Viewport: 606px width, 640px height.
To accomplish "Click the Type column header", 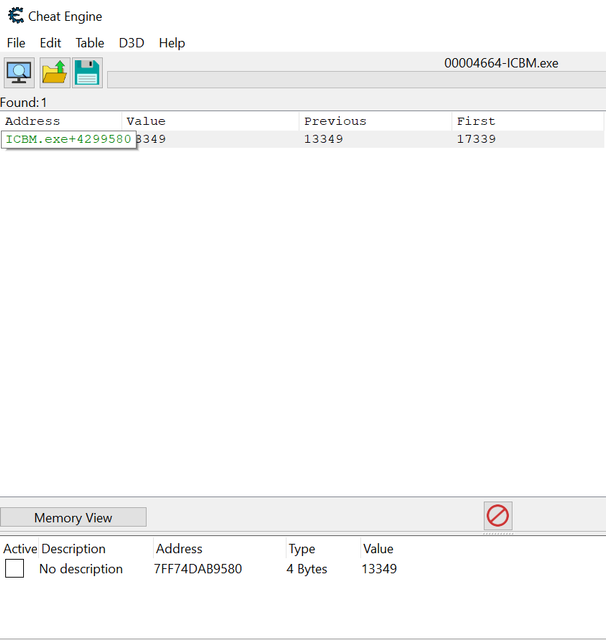I will coord(302,549).
